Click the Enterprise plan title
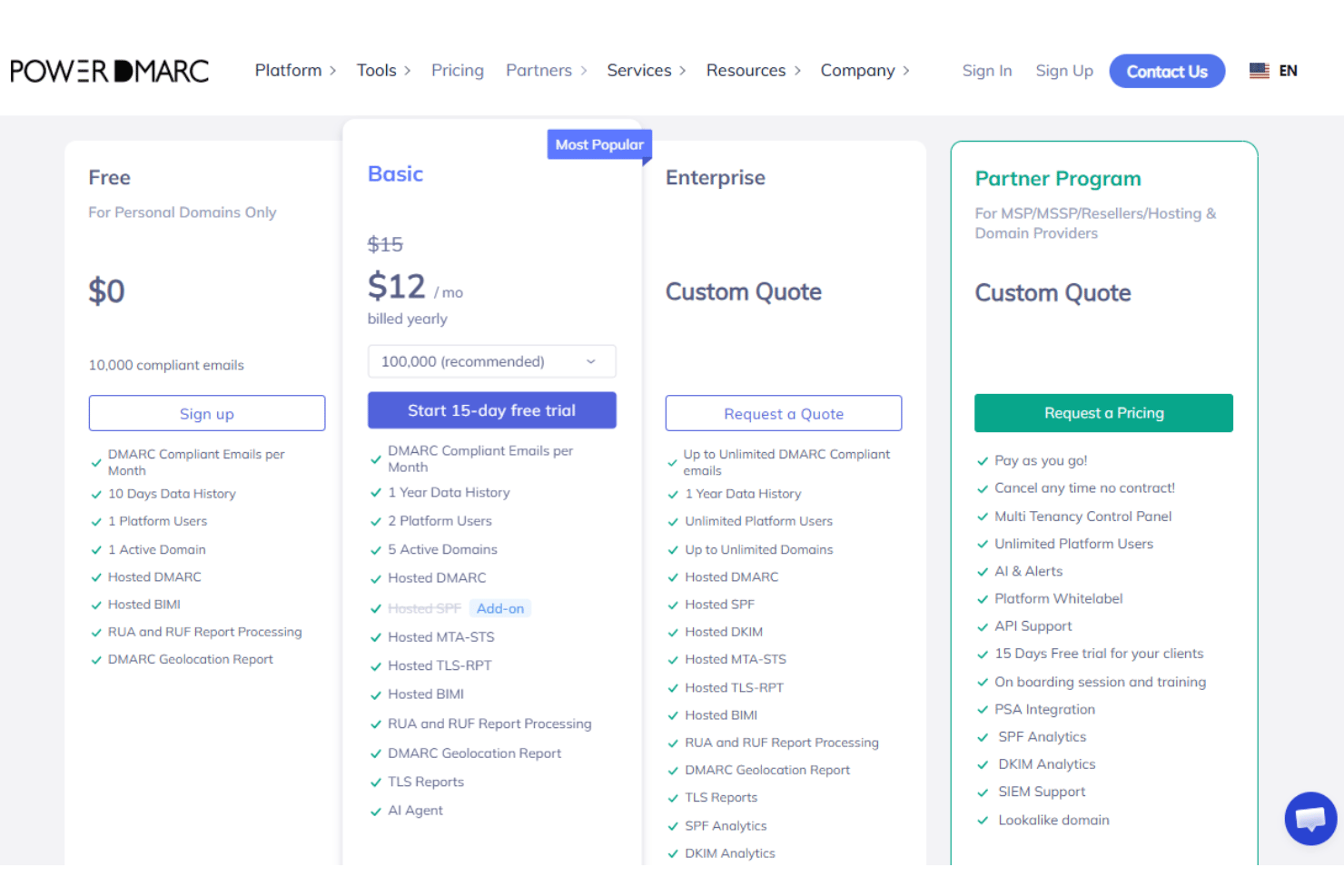 (716, 177)
